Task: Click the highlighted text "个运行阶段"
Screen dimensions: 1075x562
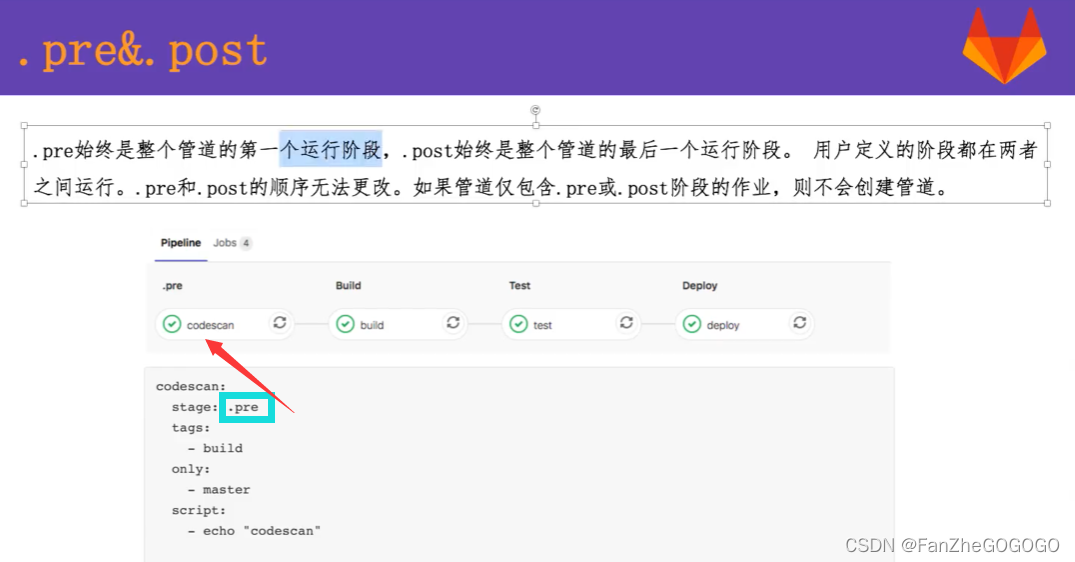Action: click(330, 149)
